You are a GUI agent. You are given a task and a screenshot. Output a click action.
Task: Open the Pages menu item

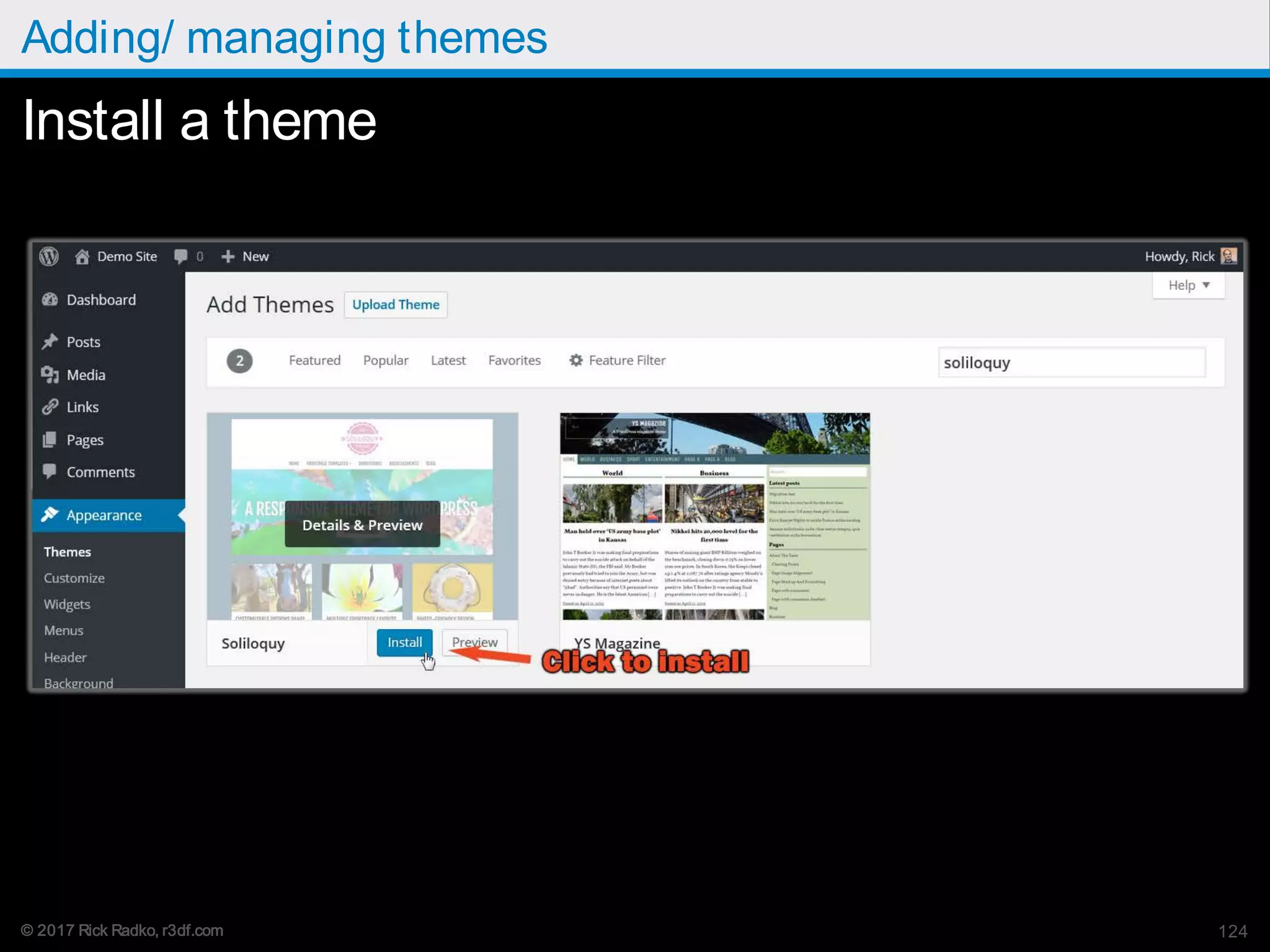click(x=85, y=441)
